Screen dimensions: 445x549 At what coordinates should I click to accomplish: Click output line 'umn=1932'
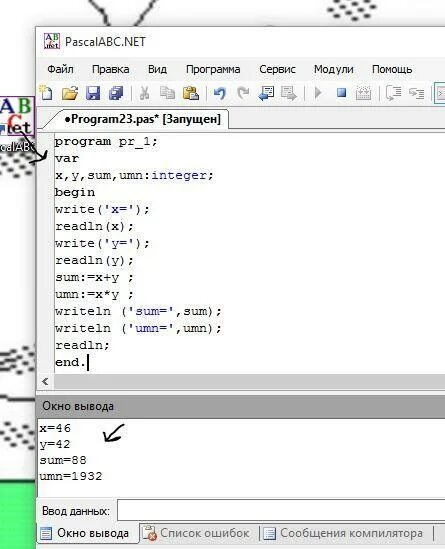point(71,476)
